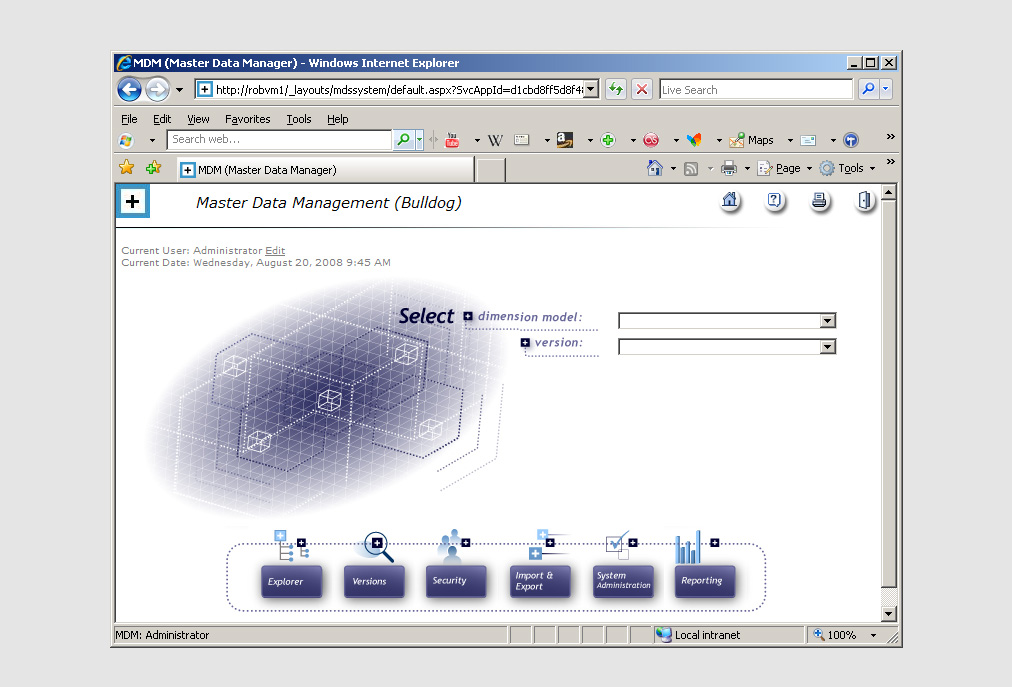The image size is (1012, 687).
Task: Click the browser Refresh button
Action: point(615,89)
